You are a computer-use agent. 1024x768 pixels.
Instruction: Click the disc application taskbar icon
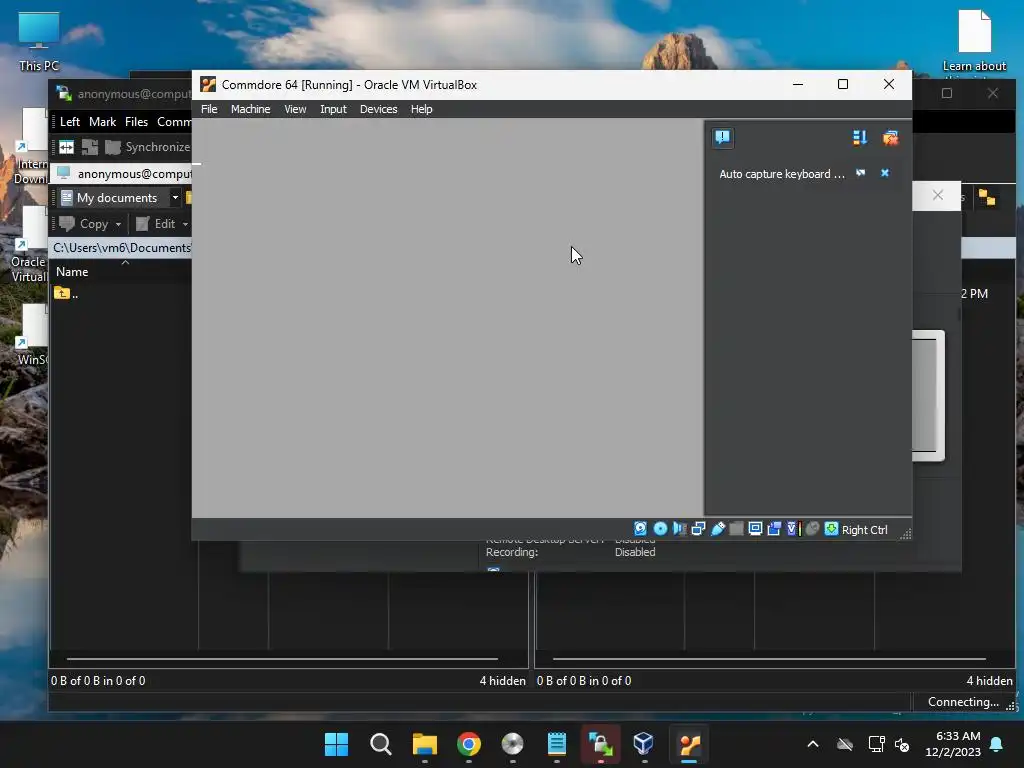[x=513, y=744]
